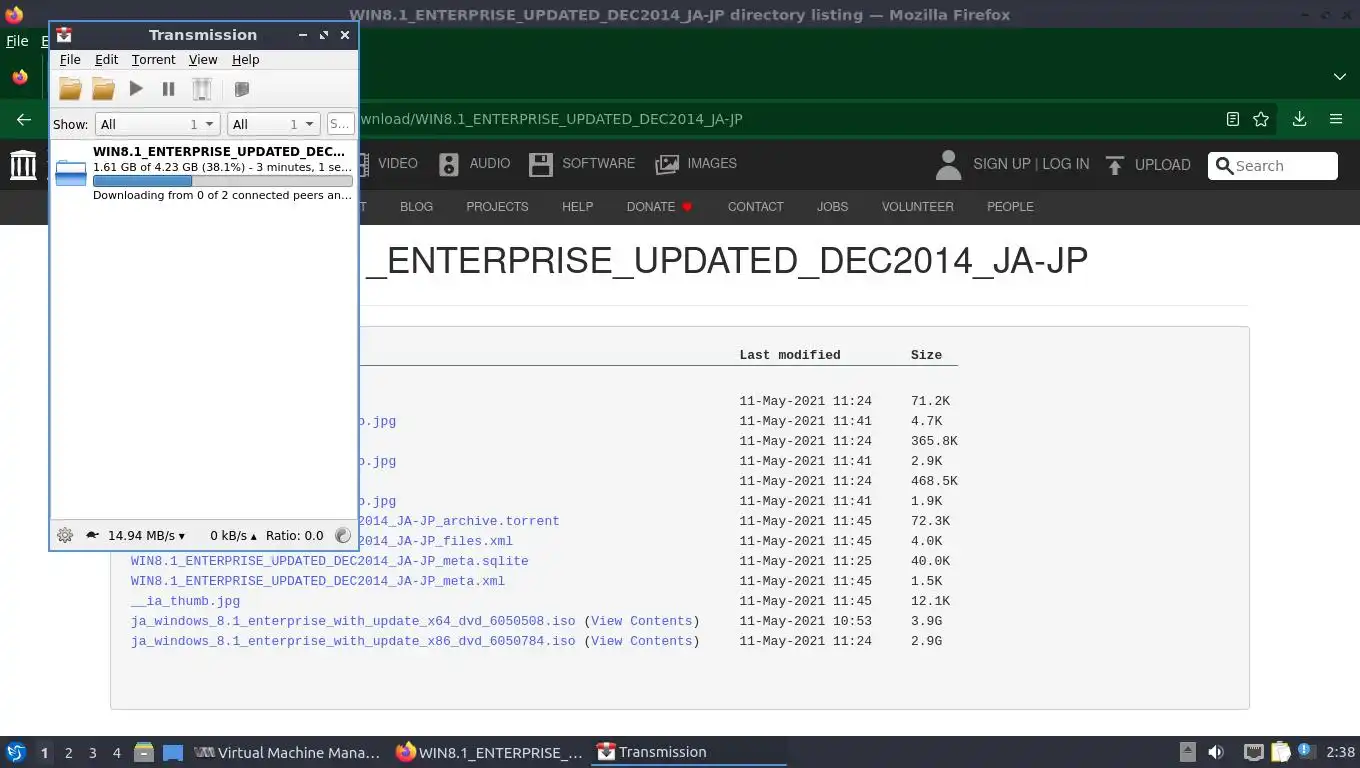Screen dimensions: 1360x768
Task: Click the user avatar icon beside SIGN UP
Action: pos(948,165)
